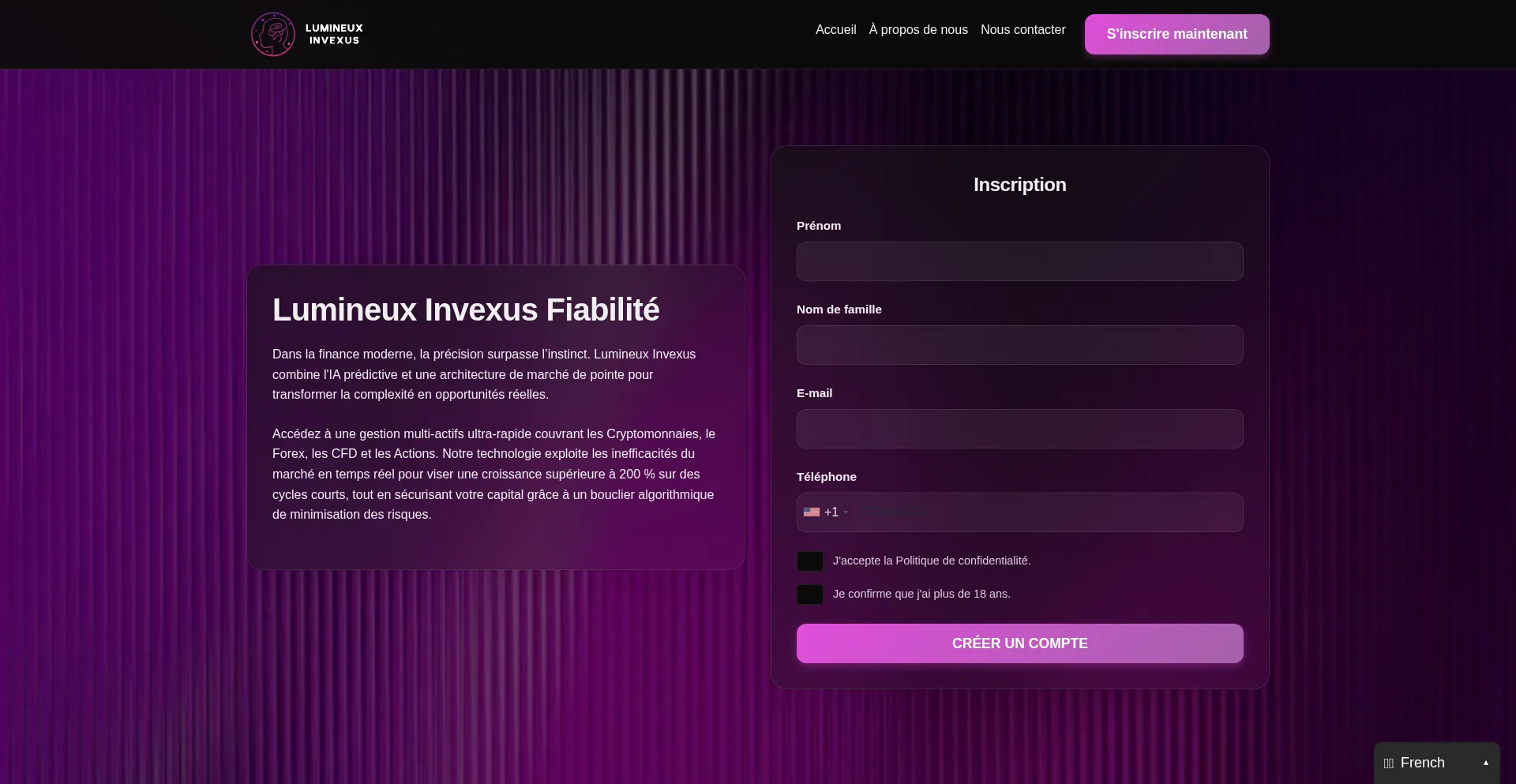Focus the Prénom input field
The image size is (1516, 784).
[1019, 261]
